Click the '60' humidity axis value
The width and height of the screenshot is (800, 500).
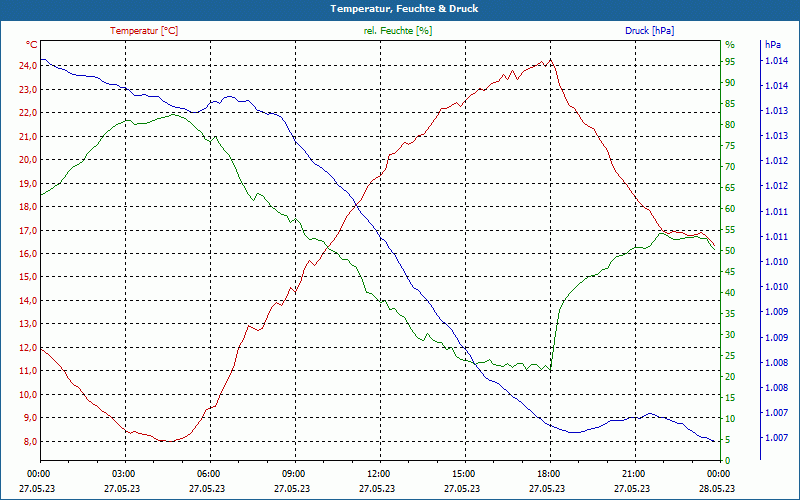coord(730,209)
